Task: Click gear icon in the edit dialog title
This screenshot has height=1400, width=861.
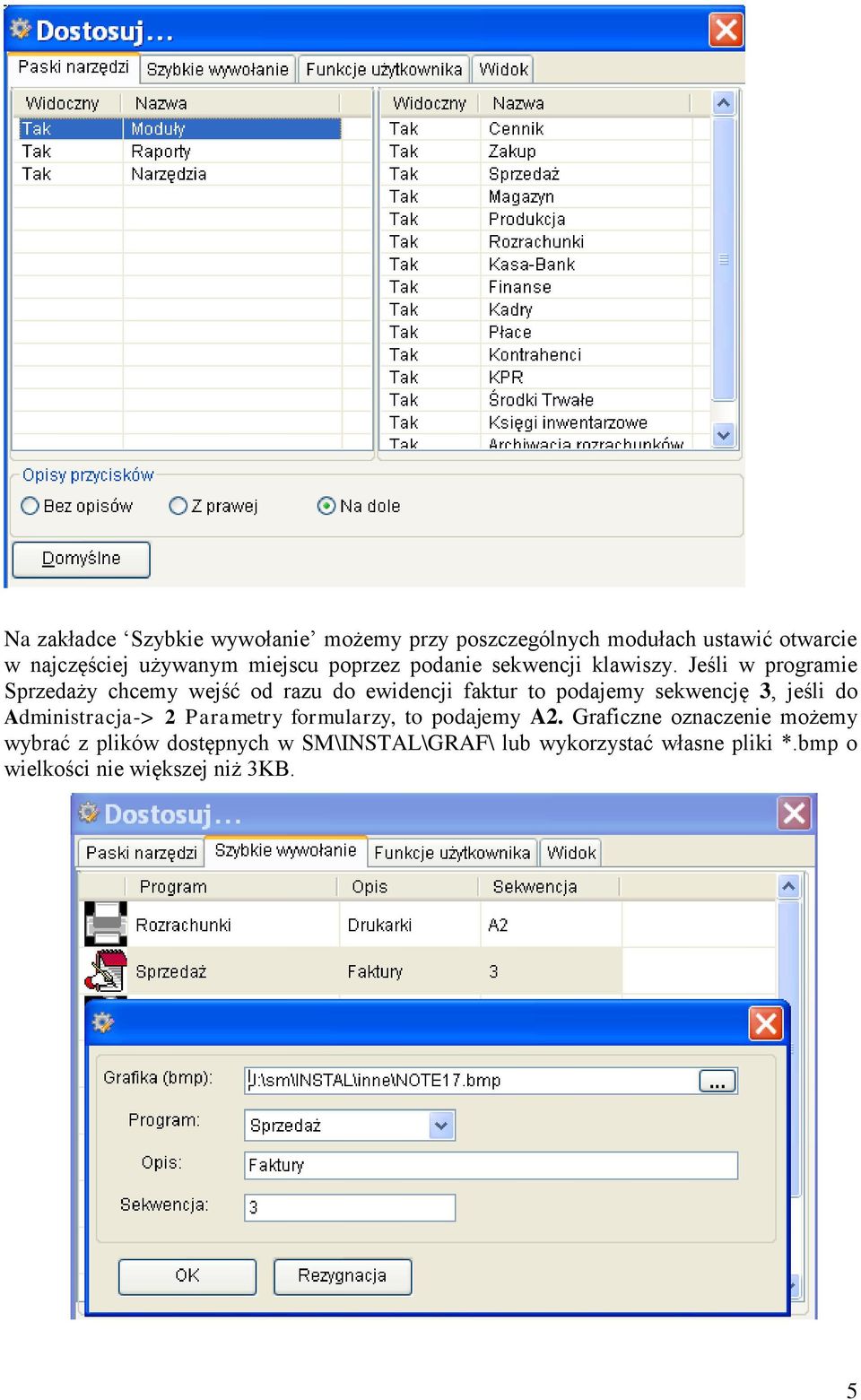Action: [103, 1022]
